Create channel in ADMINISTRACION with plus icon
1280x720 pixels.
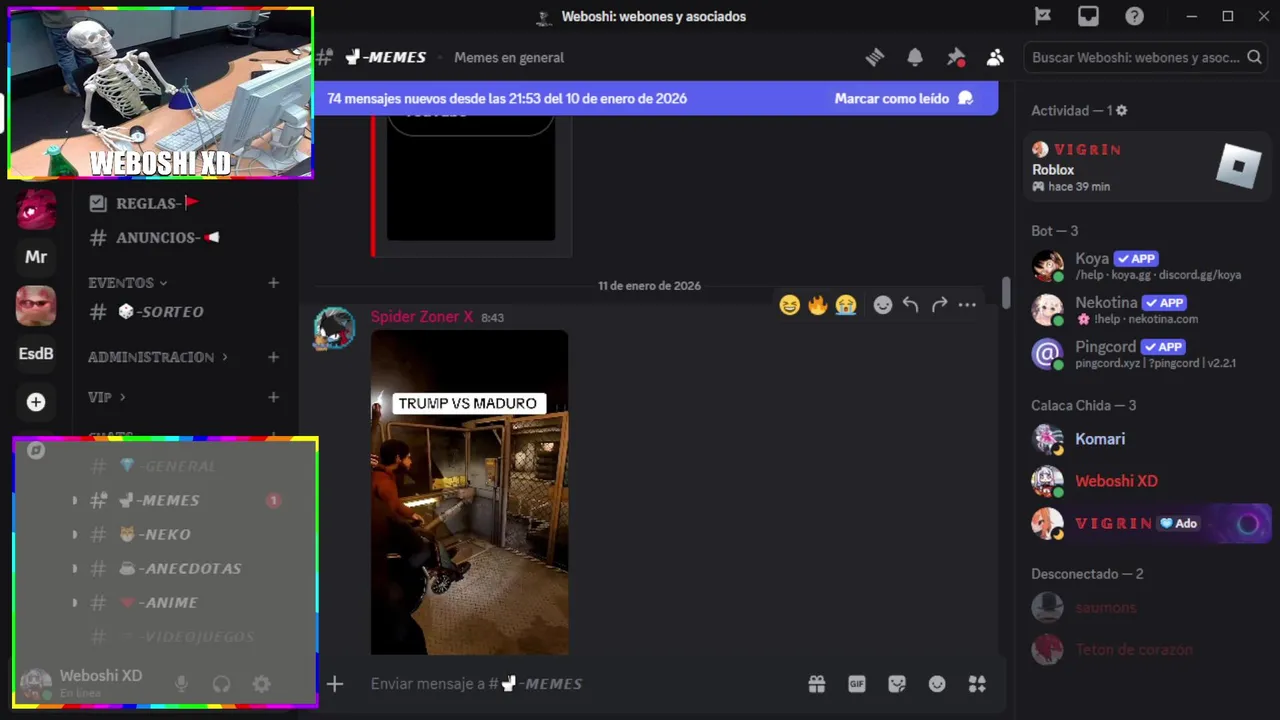(273, 357)
